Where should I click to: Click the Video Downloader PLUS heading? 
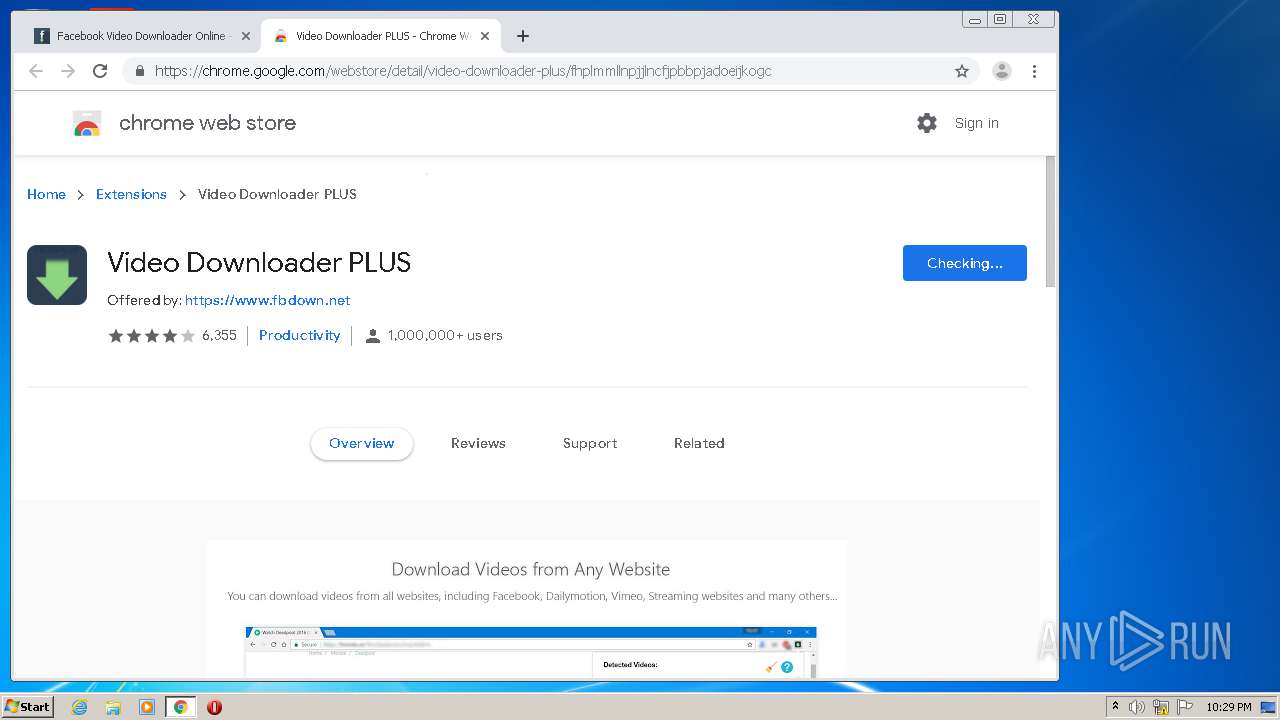click(259, 262)
